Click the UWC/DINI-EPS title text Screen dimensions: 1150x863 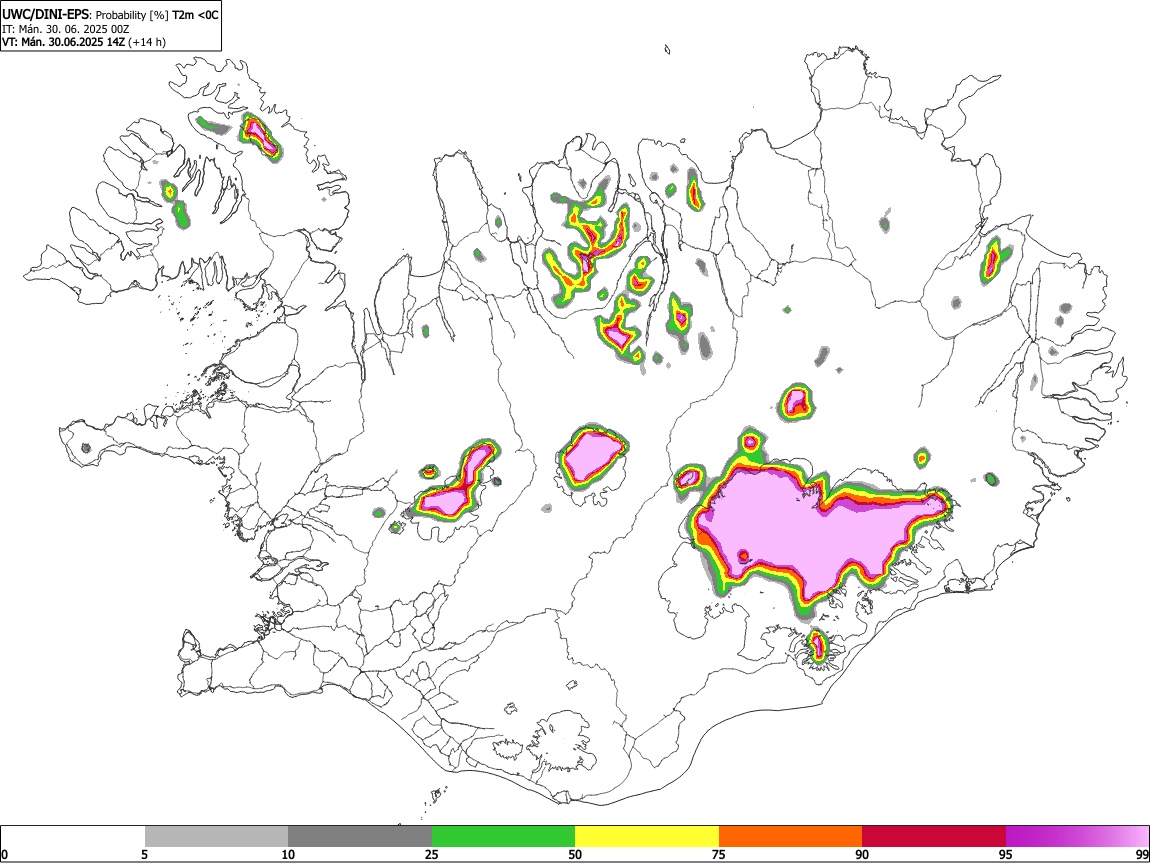45,14
